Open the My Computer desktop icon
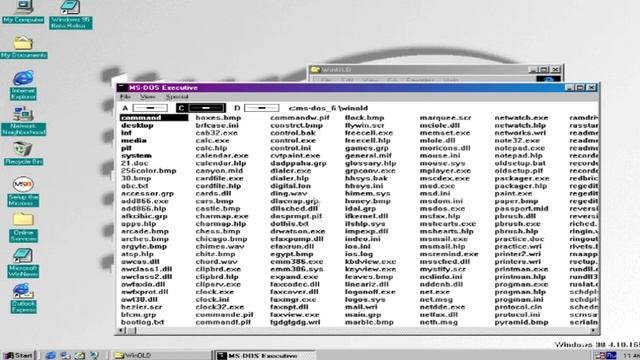This screenshot has width=640, height=360. point(23,11)
